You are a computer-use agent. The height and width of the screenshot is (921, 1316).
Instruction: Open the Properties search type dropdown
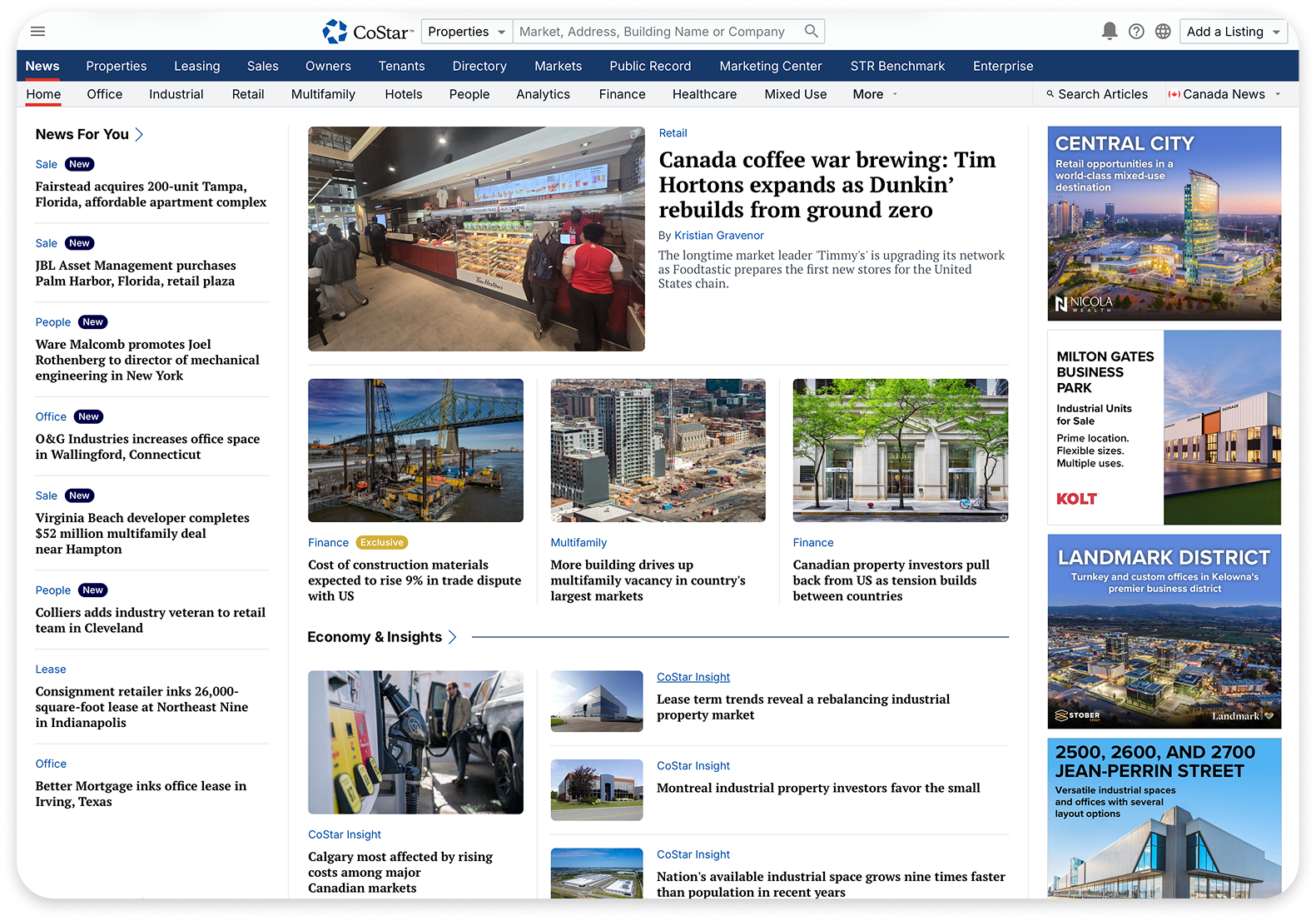coord(467,32)
